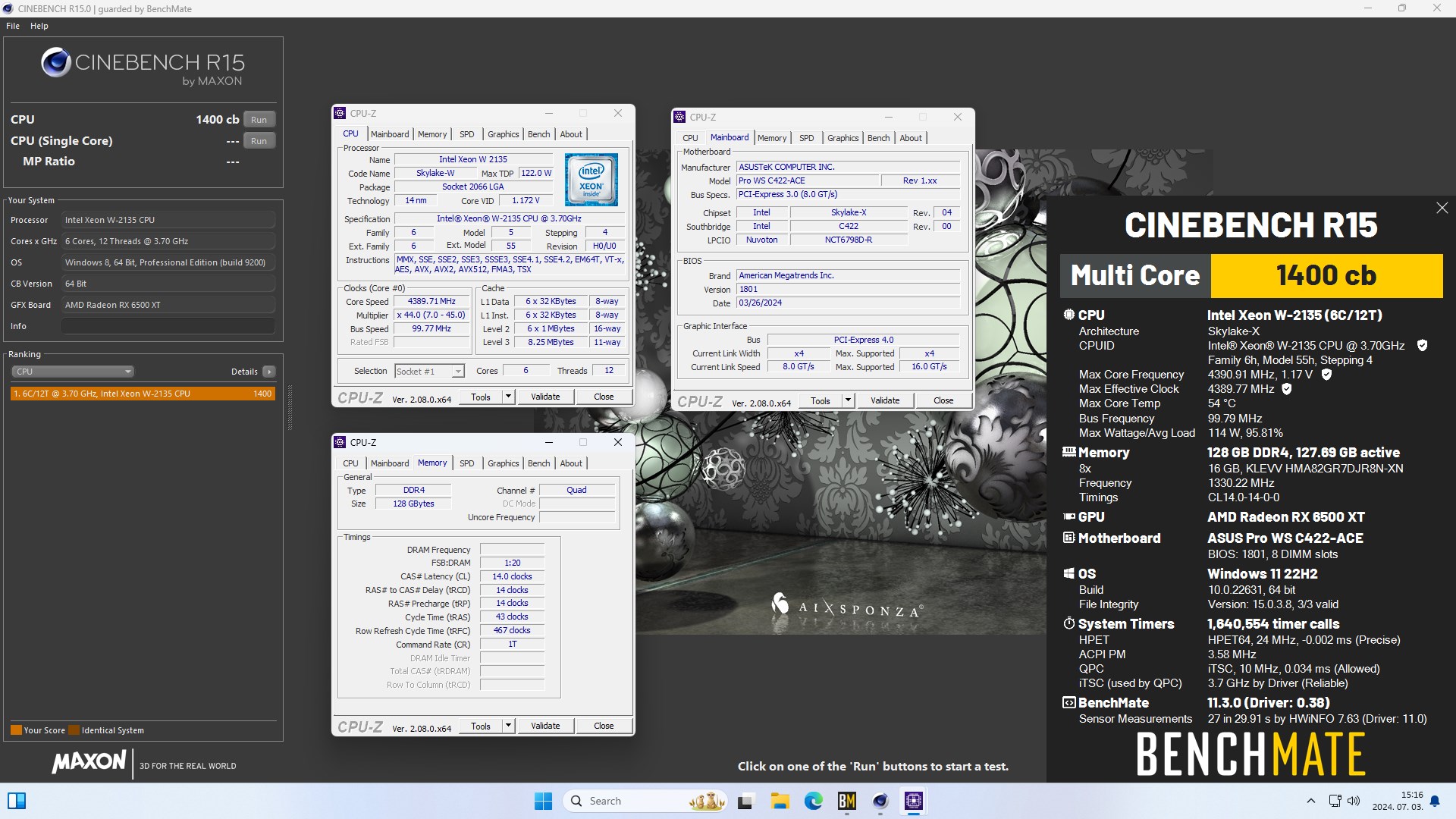Open CPU tab in Mainboard CPU-Z window
Screen dimensions: 1456x819
point(690,138)
